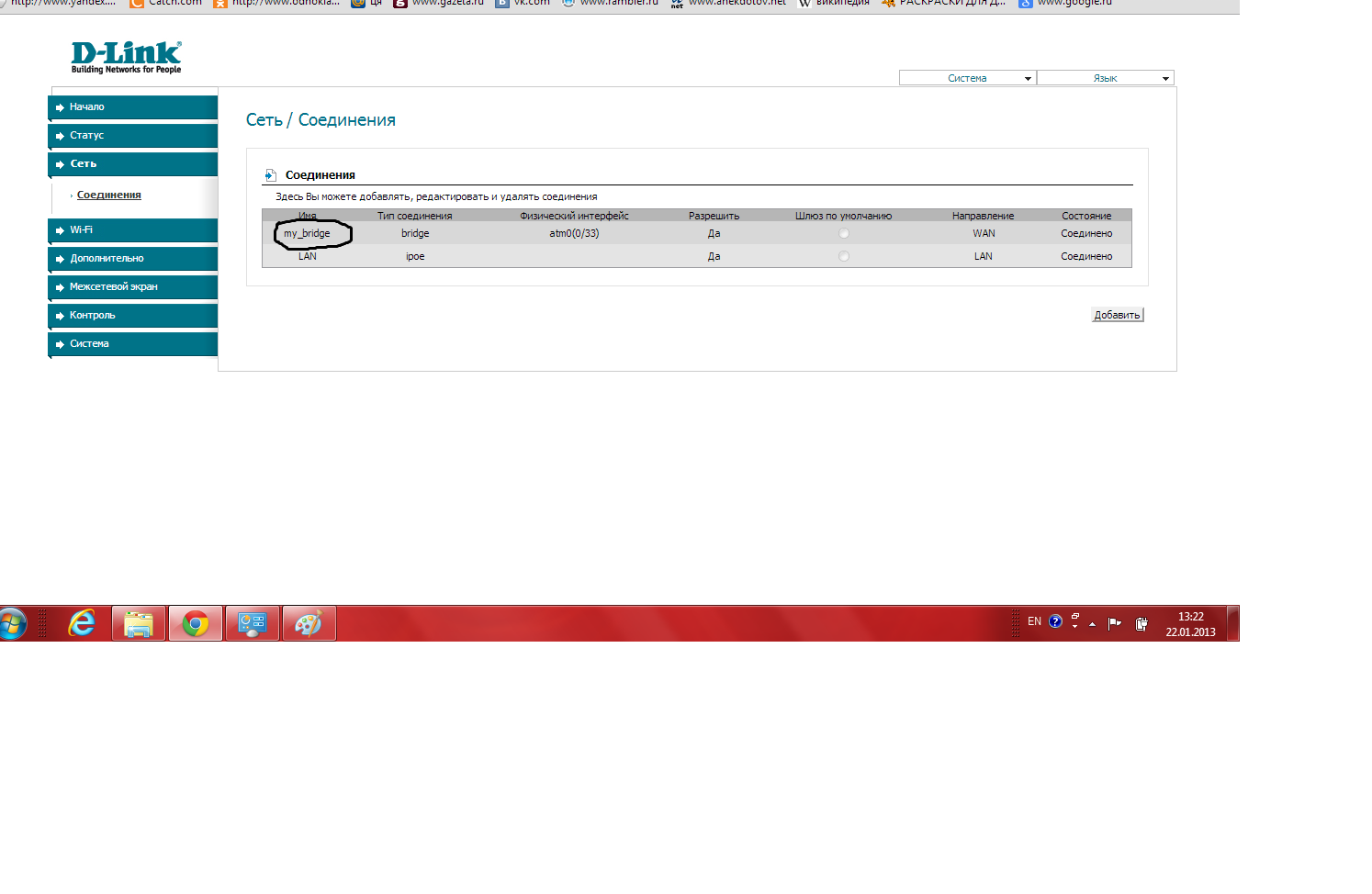This screenshot has height=894, width=1372.
Task: Open the википедия bookmark
Action: (834, 4)
